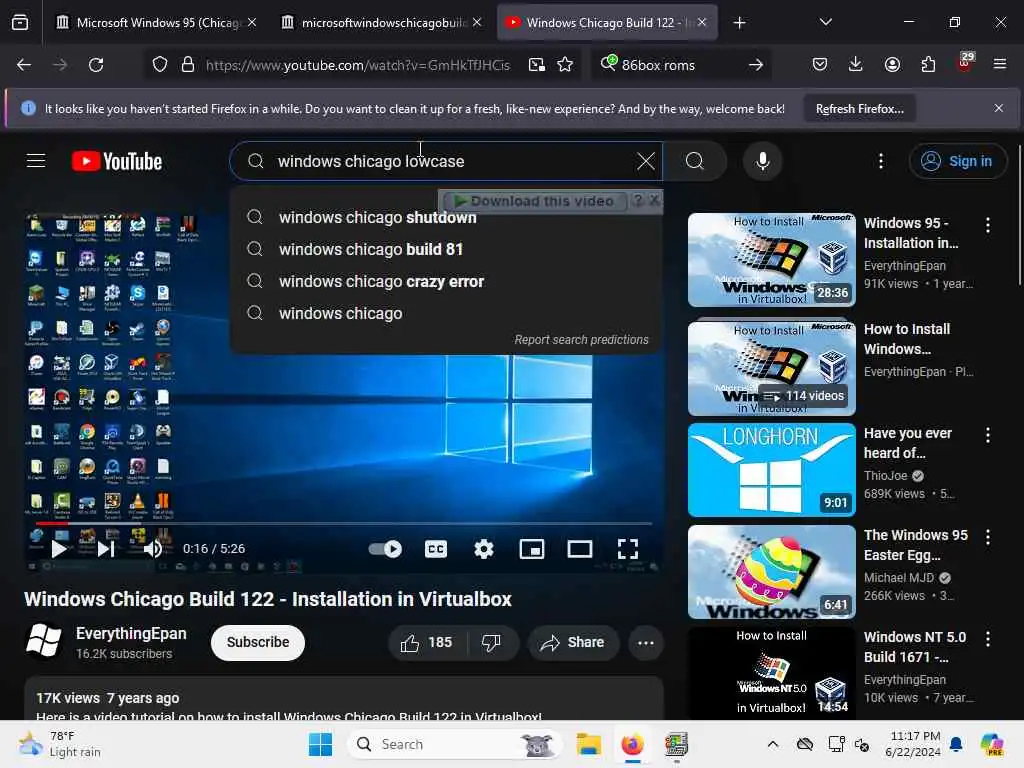Screen dimensions: 1024x768
Task: Sign in to YouTube
Action: 957,161
